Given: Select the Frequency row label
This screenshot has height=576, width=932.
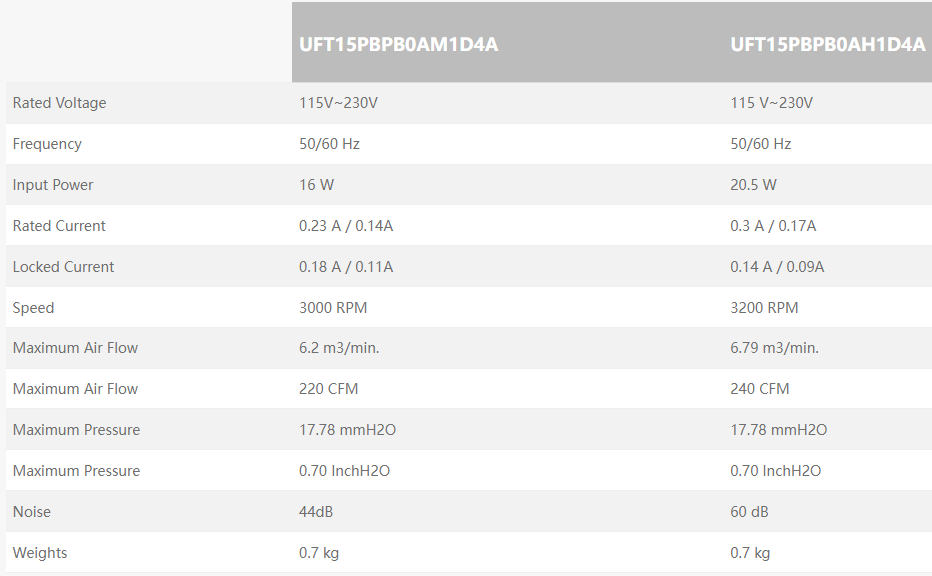Looking at the screenshot, I should [x=47, y=144].
